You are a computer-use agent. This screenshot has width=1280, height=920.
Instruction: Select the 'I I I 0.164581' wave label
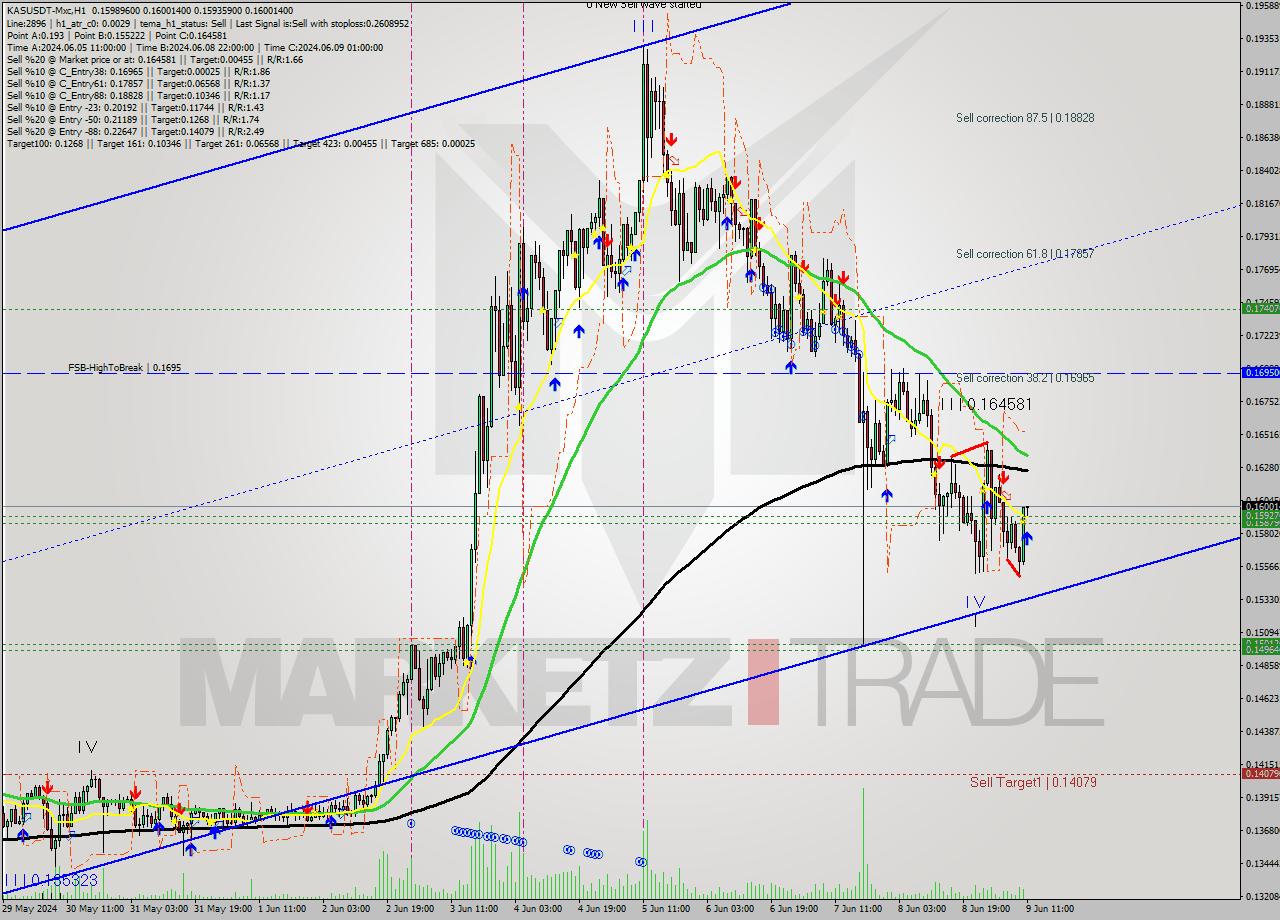click(986, 404)
